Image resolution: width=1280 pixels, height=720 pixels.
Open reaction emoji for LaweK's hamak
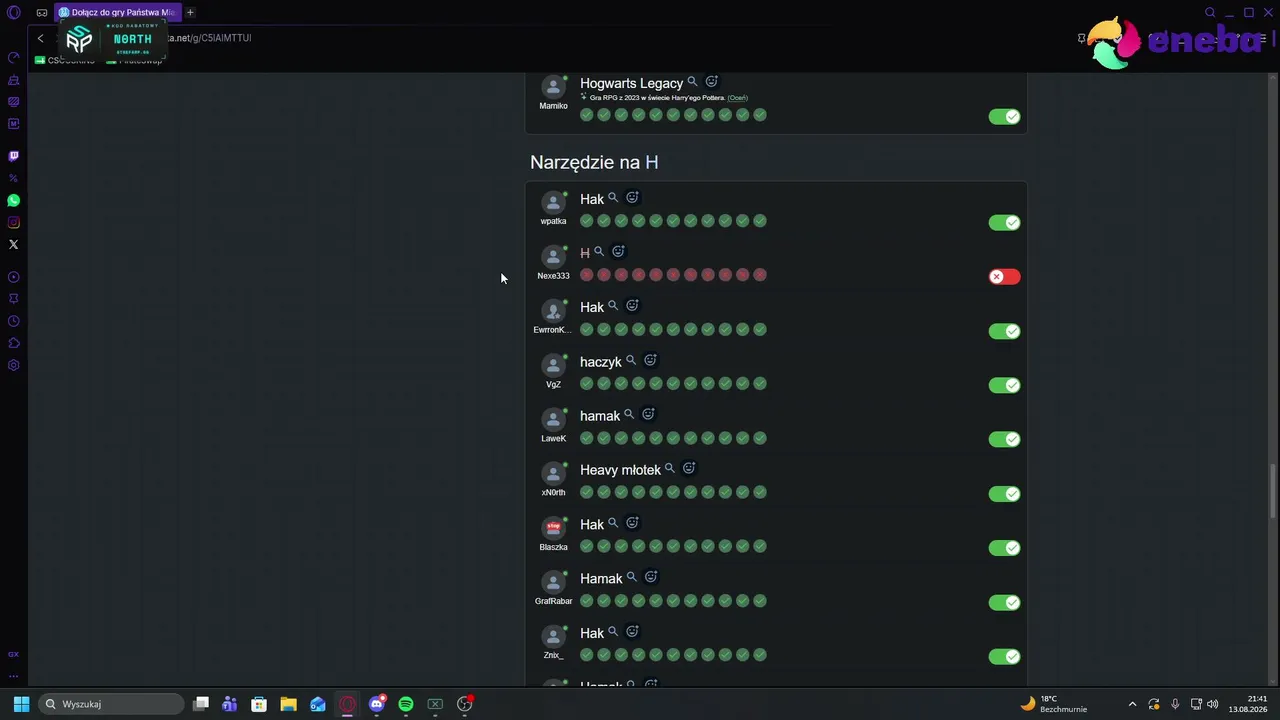pos(648,414)
